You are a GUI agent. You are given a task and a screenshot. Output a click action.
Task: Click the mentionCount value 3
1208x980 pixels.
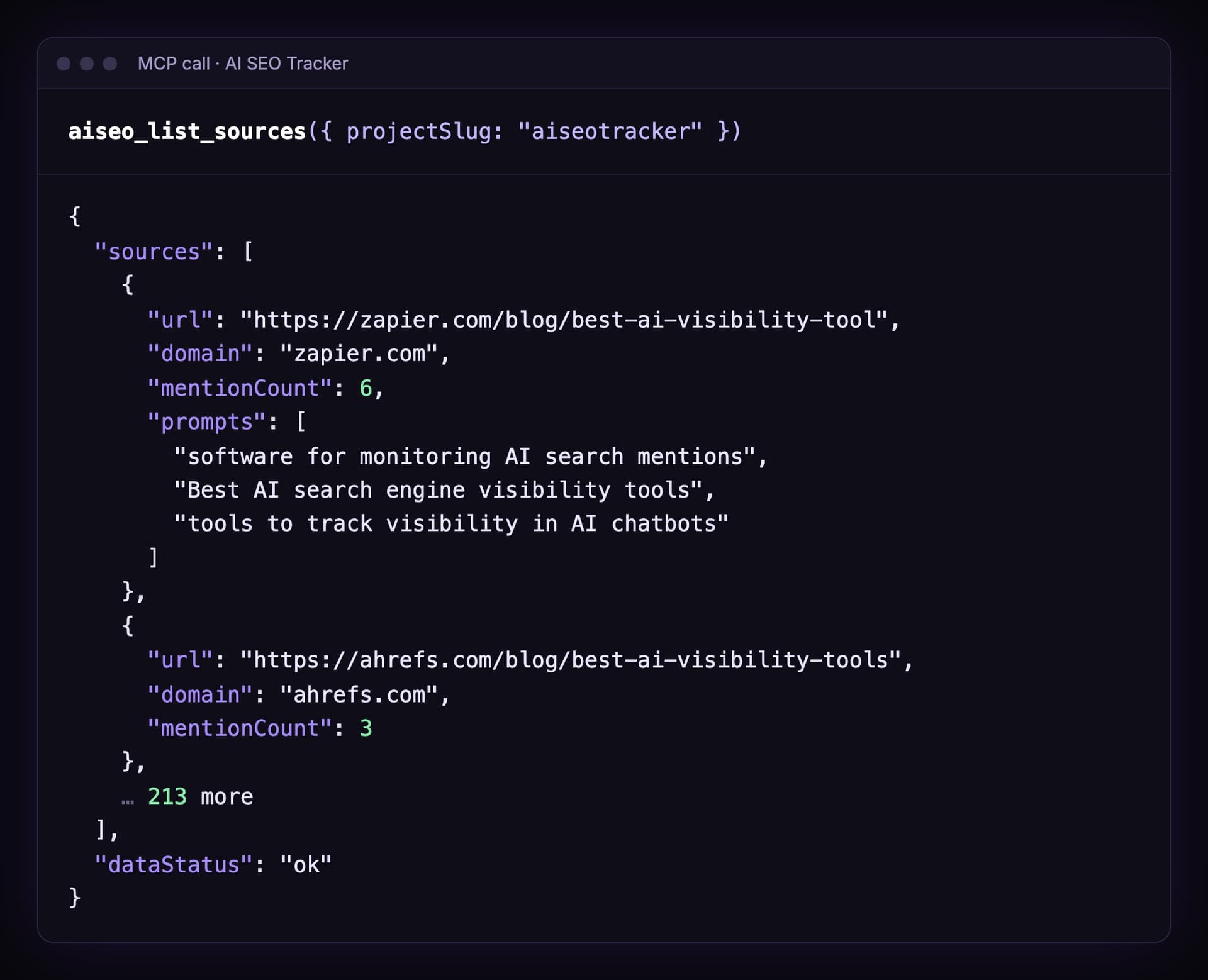pyautogui.click(x=366, y=728)
